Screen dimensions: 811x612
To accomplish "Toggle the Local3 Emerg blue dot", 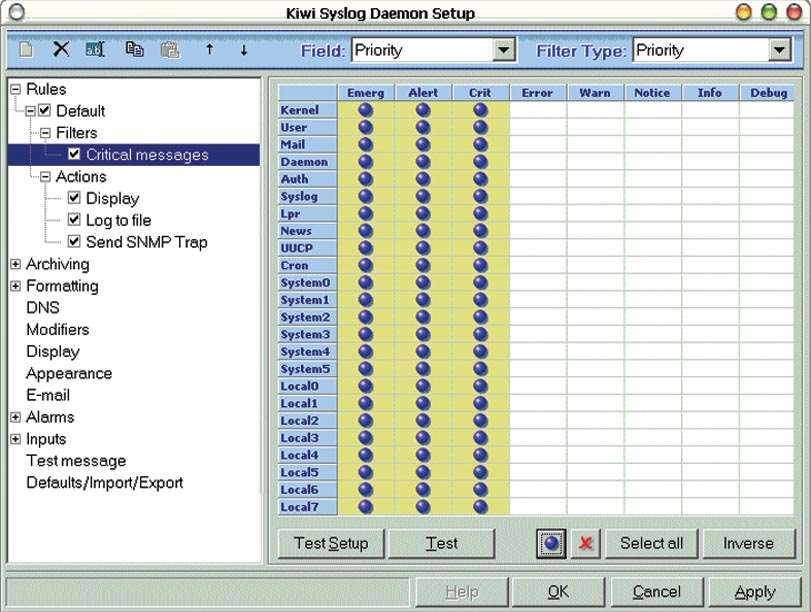I will coord(366,438).
